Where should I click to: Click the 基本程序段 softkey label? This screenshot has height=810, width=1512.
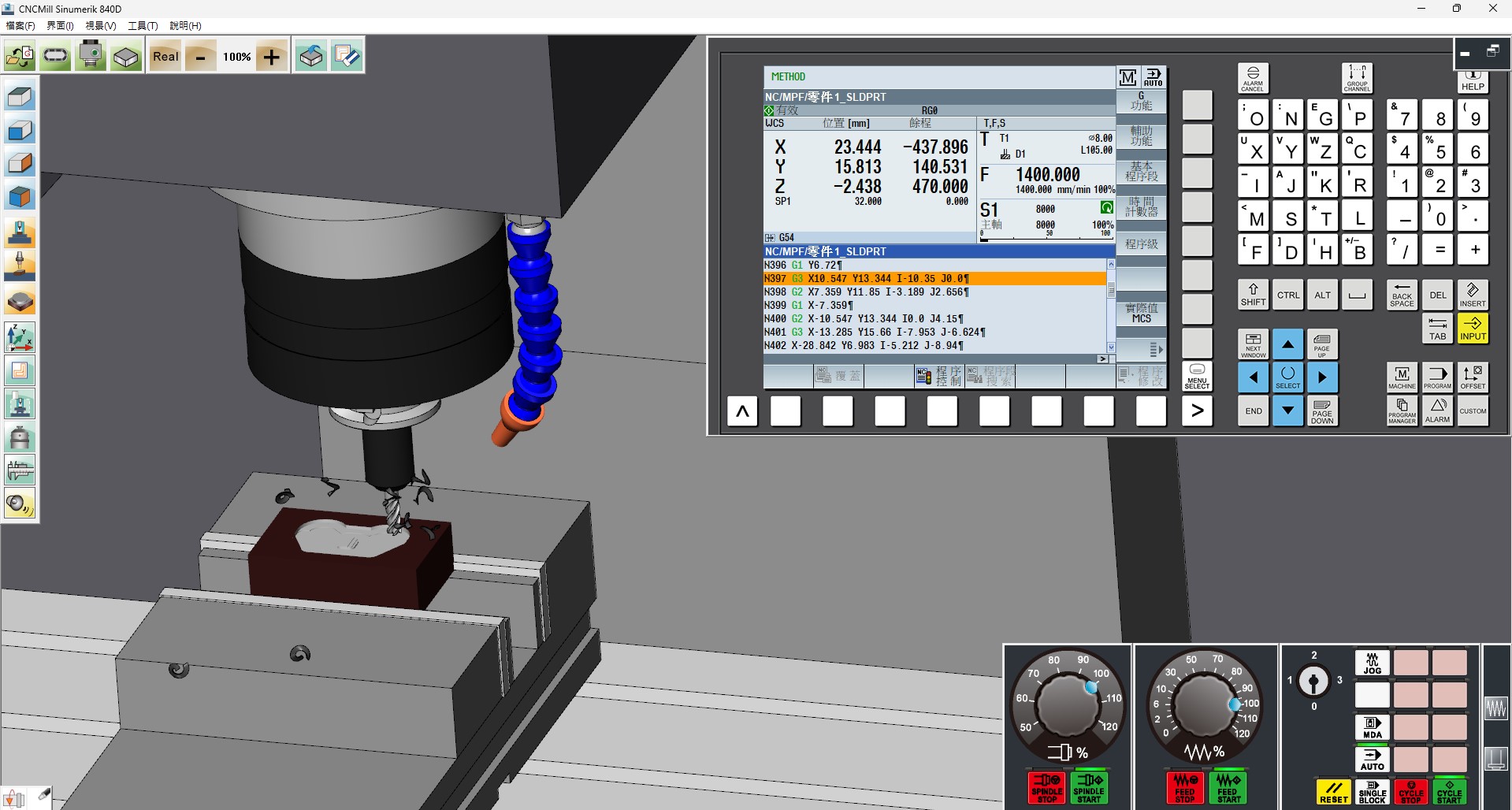pos(1141,171)
